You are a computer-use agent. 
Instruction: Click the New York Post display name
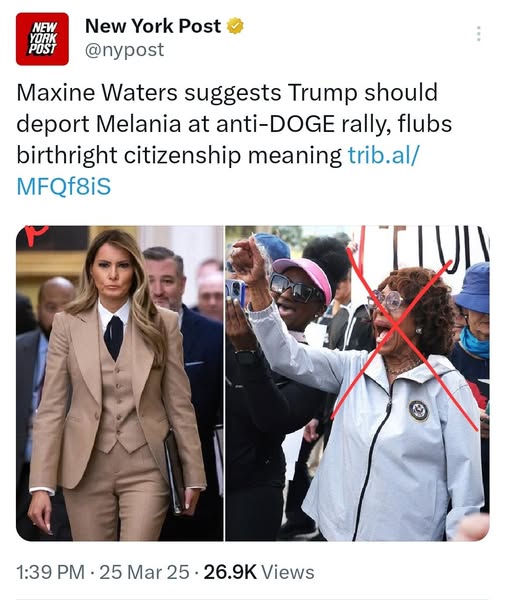point(153,26)
